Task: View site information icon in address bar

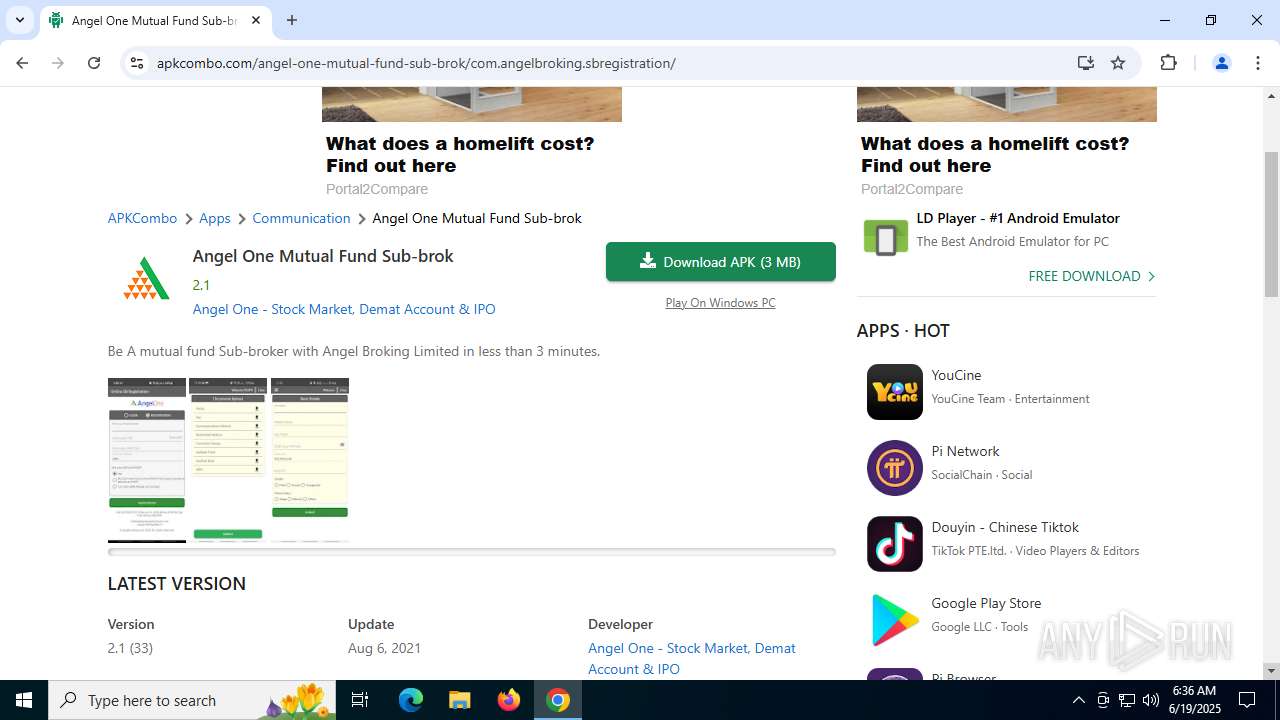Action: click(137, 63)
